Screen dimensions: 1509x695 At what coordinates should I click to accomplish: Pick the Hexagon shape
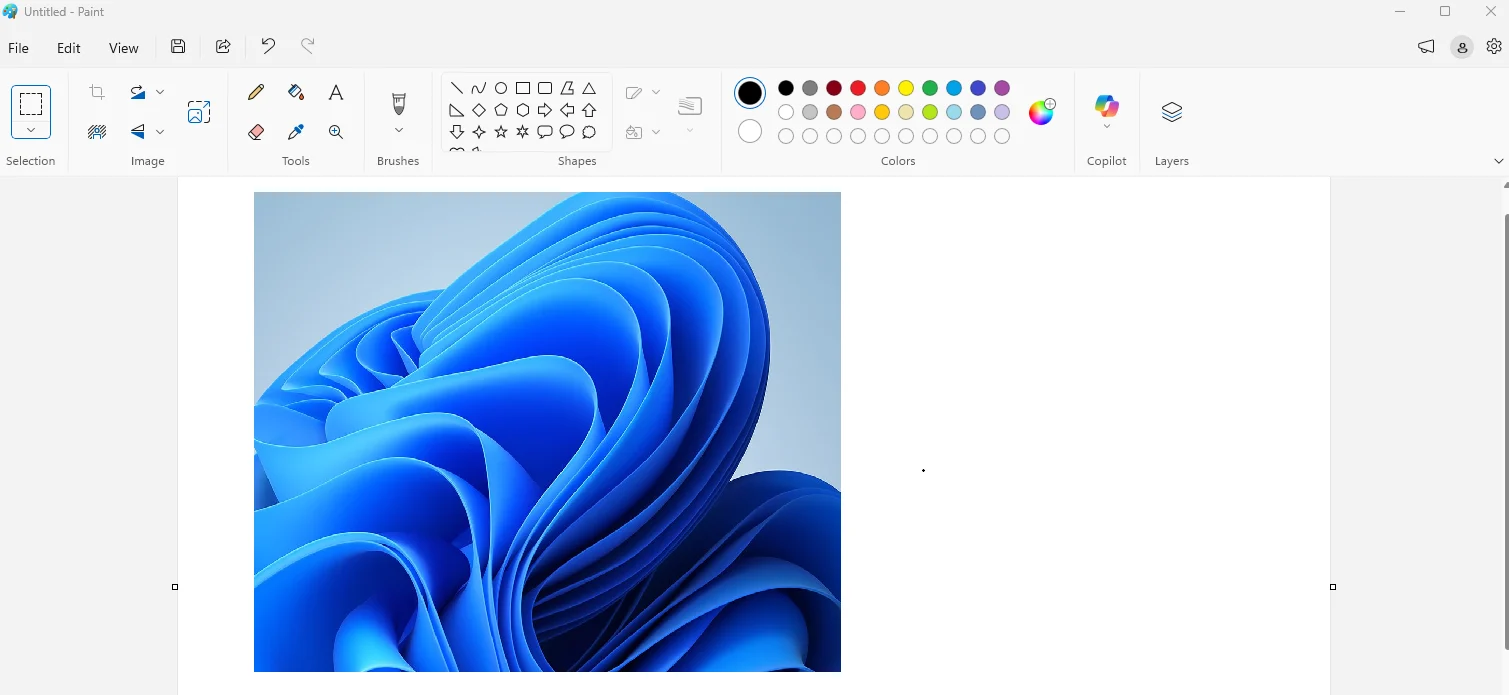click(523, 110)
